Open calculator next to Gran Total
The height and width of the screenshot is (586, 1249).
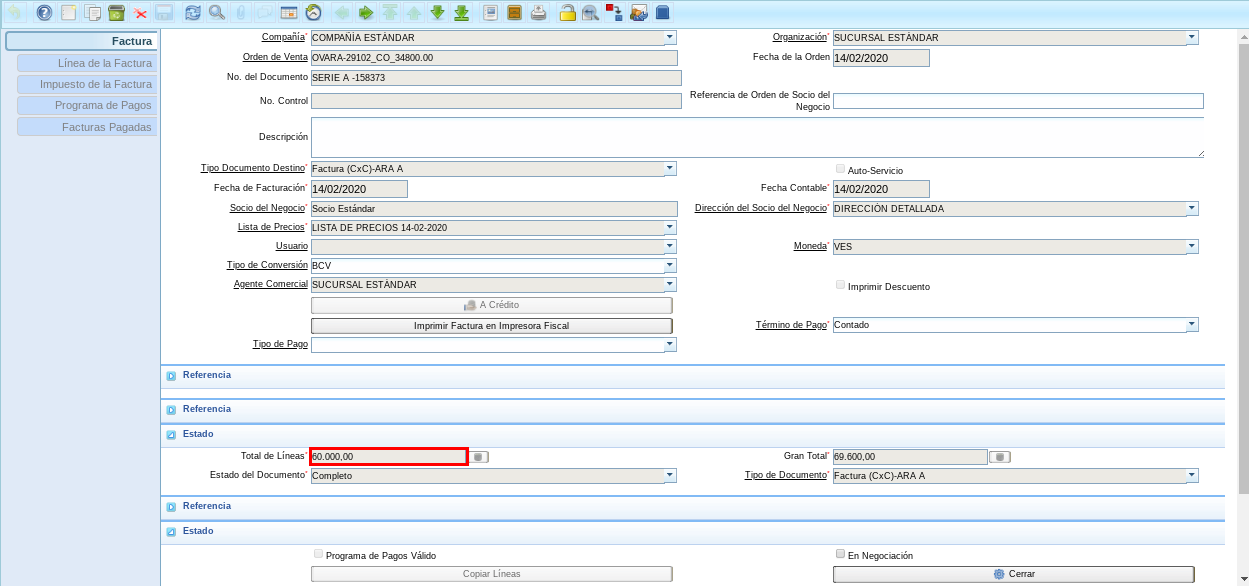(999, 457)
